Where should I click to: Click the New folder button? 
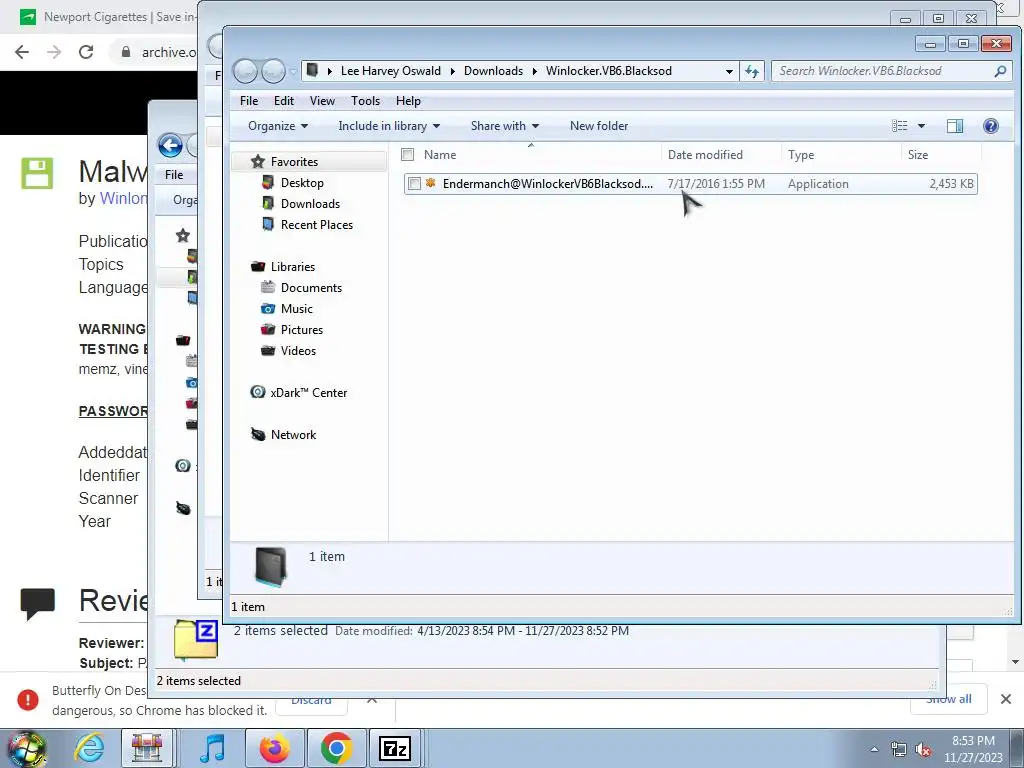click(x=599, y=126)
